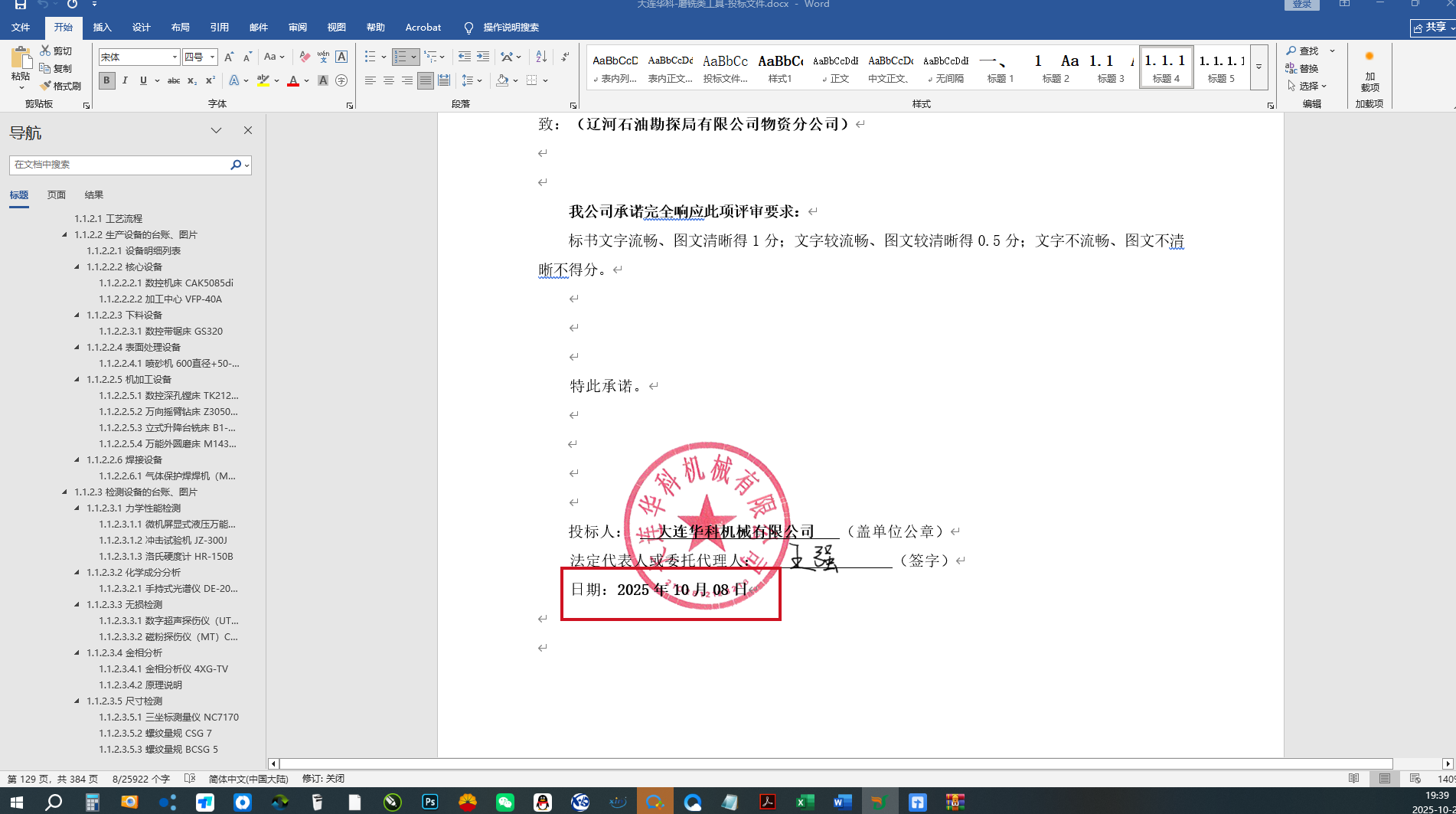Toggle Italic formatting
This screenshot has width=1456, height=814.
tap(125, 80)
